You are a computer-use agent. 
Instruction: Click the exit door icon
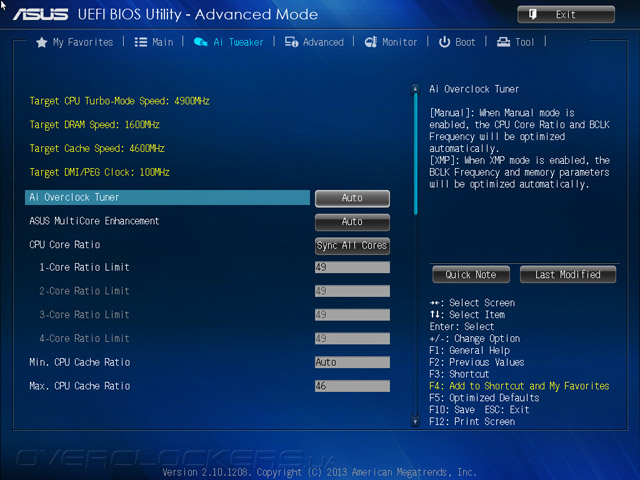click(x=533, y=15)
